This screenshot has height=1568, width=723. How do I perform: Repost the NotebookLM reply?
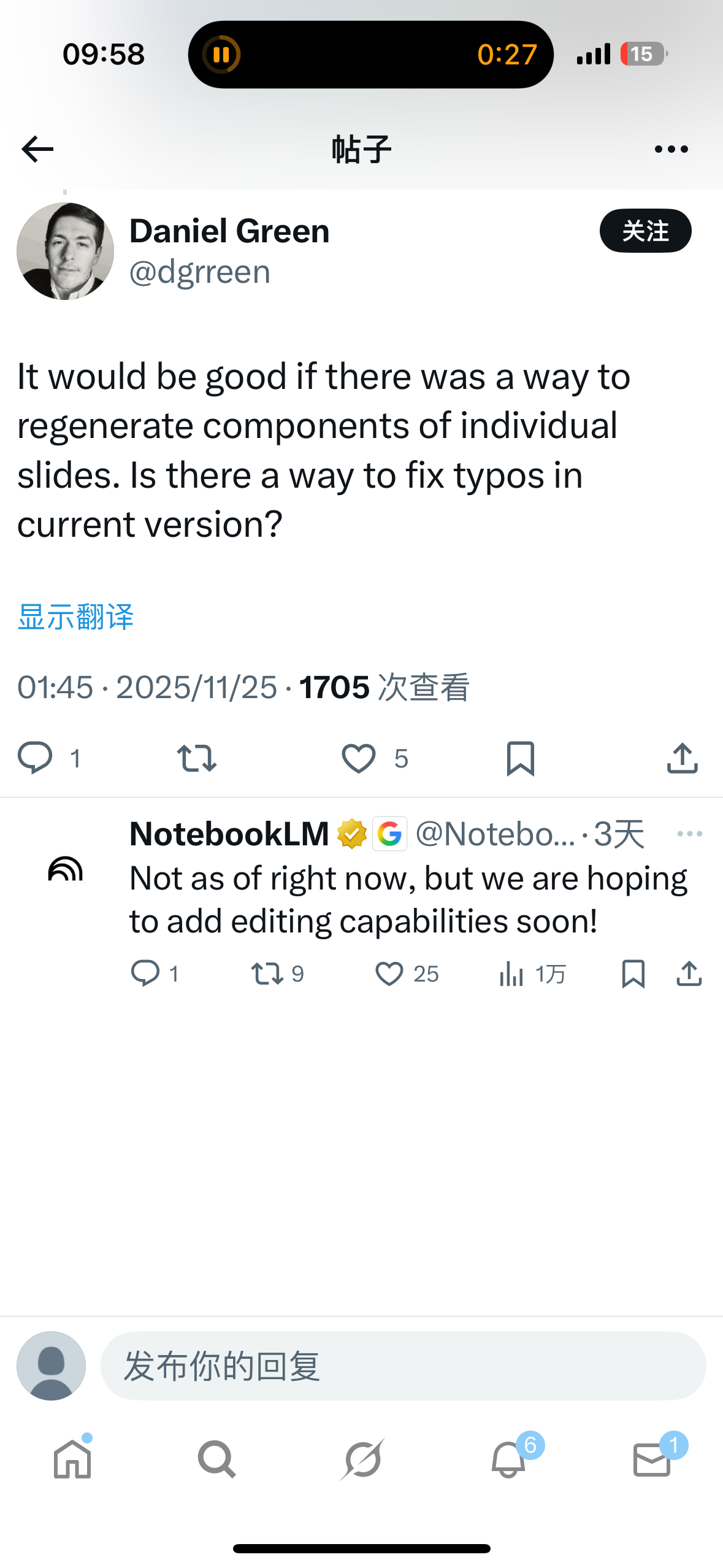(x=267, y=974)
